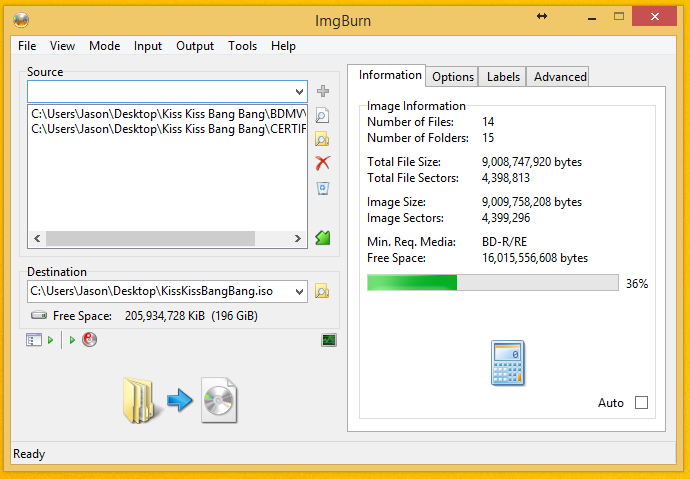This screenshot has height=479, width=690.
Task: Click the 205,934,728 KiB (196 GiB) free space text
Action: pyautogui.click(x=191, y=316)
